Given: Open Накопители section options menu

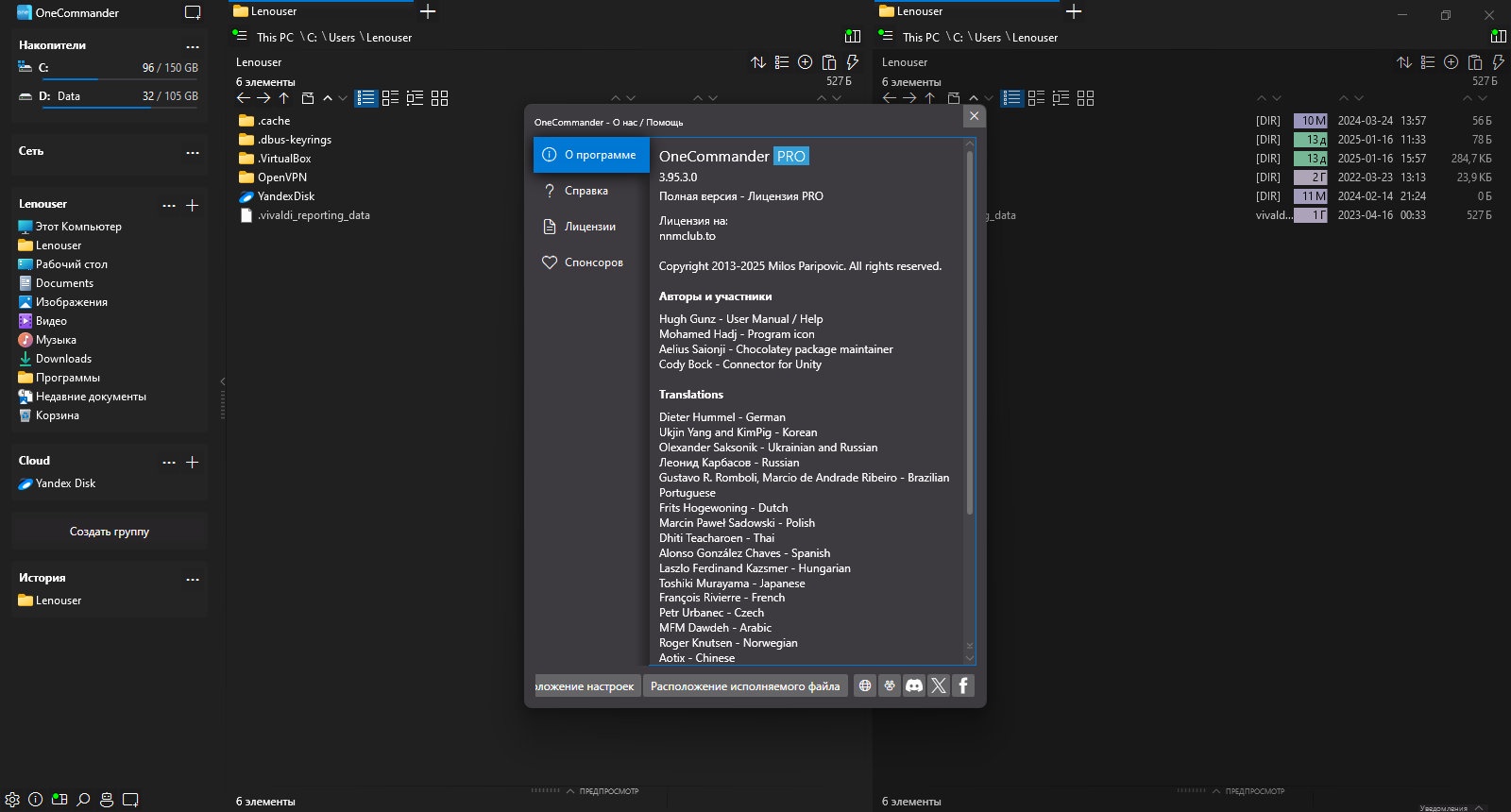Looking at the screenshot, I should click(x=193, y=46).
